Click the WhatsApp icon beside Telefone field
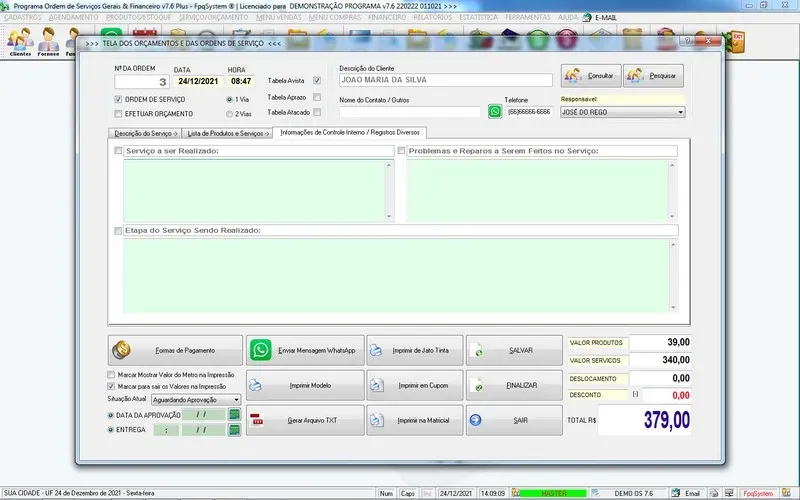The width and height of the screenshot is (800, 500). click(495, 112)
